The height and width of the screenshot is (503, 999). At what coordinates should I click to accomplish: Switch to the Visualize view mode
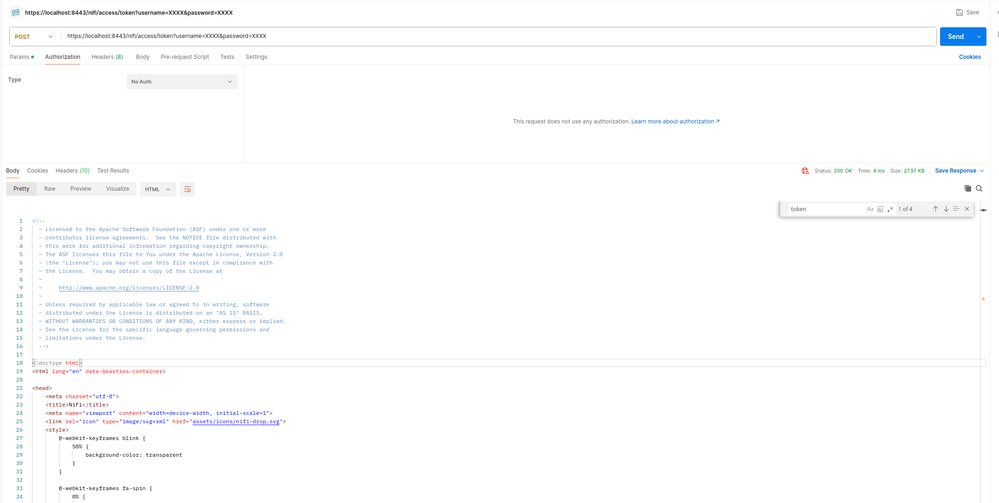(x=117, y=189)
